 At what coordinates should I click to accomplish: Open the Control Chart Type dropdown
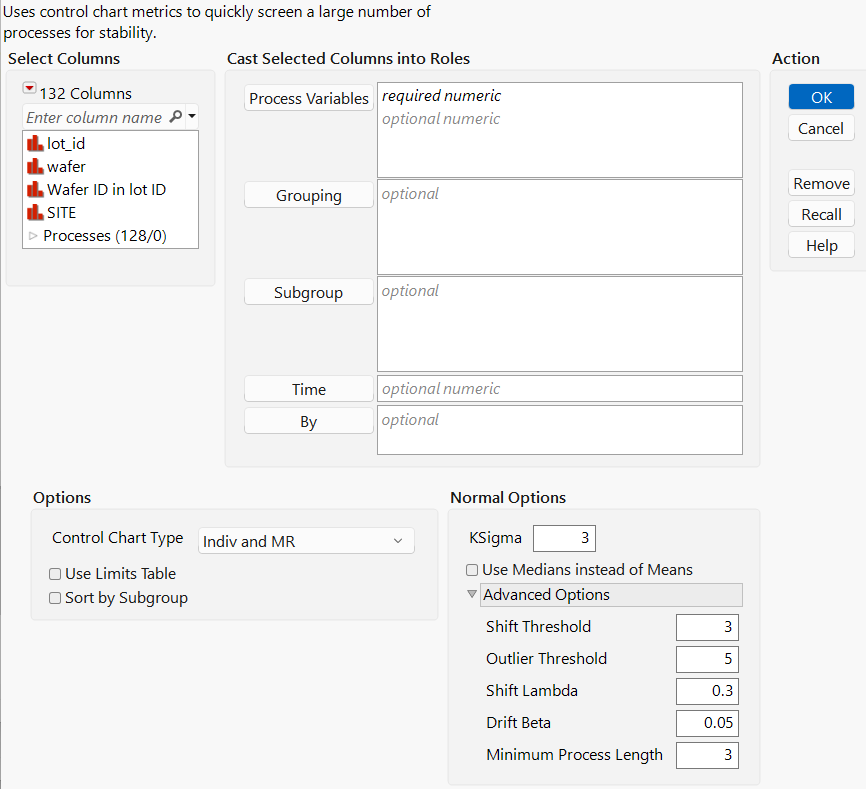point(306,541)
